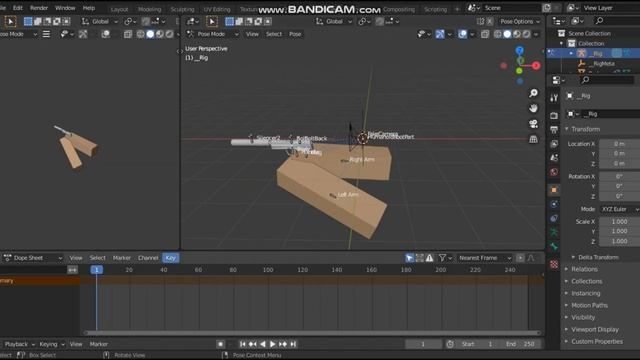This screenshot has width=640, height=360.
Task: Toggle Only Show Selected in Dope Sheet
Action: 409,258
